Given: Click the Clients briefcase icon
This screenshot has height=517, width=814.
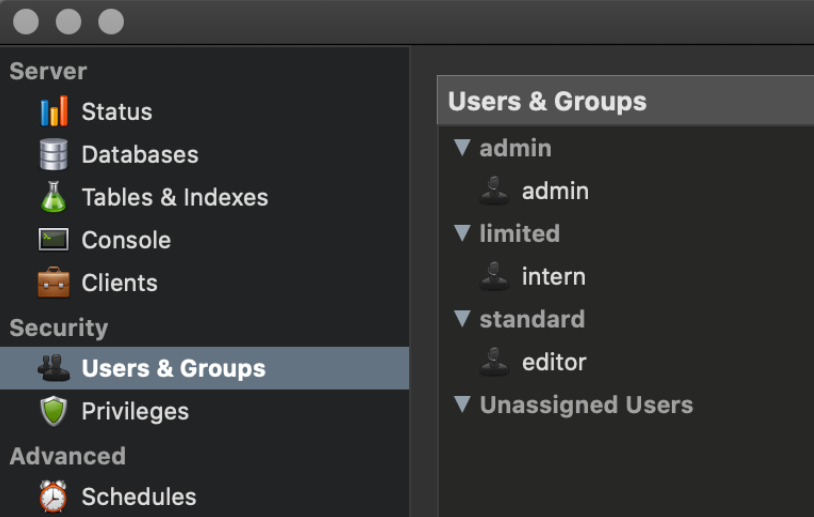Looking at the screenshot, I should click(53, 282).
